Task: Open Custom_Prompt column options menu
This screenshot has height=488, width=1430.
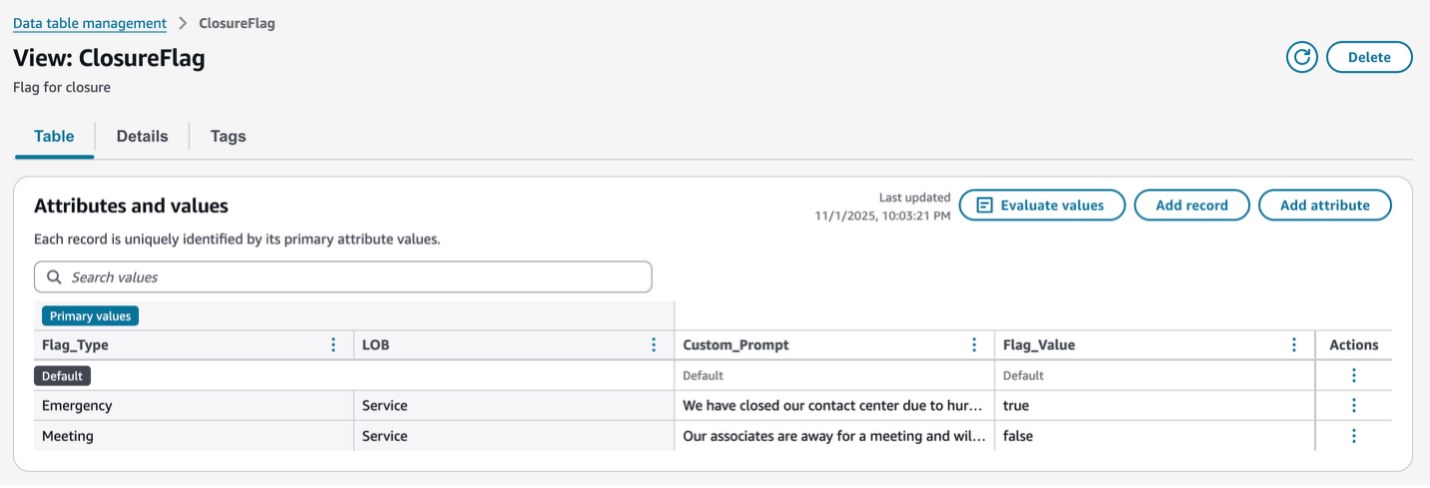Action: pyautogui.click(x=974, y=345)
